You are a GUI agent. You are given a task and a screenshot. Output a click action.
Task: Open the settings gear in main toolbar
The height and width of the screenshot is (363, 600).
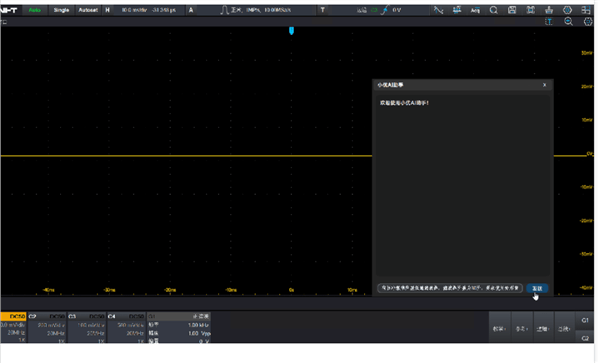[567, 10]
